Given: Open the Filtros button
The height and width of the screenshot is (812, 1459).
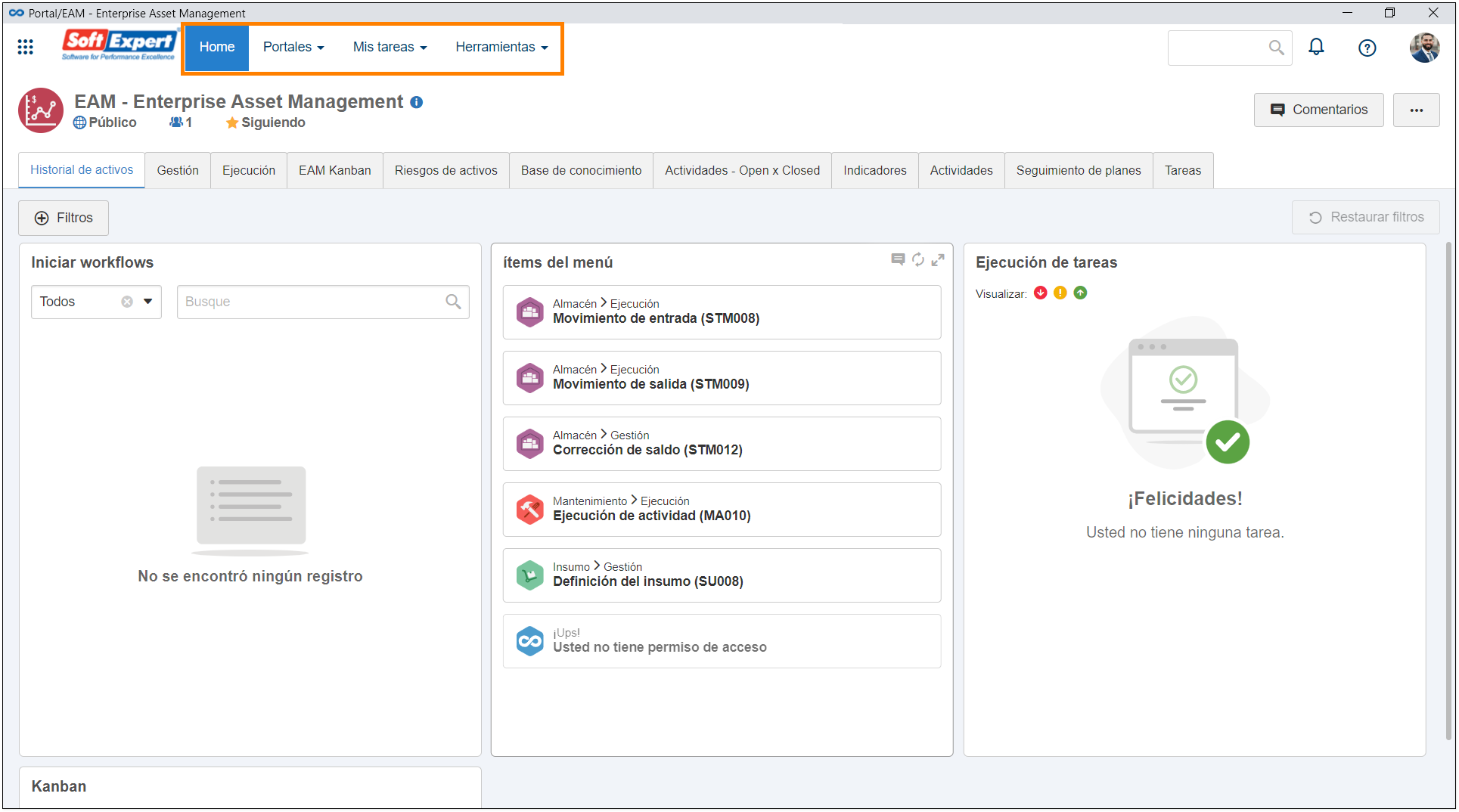Looking at the screenshot, I should click(x=64, y=218).
